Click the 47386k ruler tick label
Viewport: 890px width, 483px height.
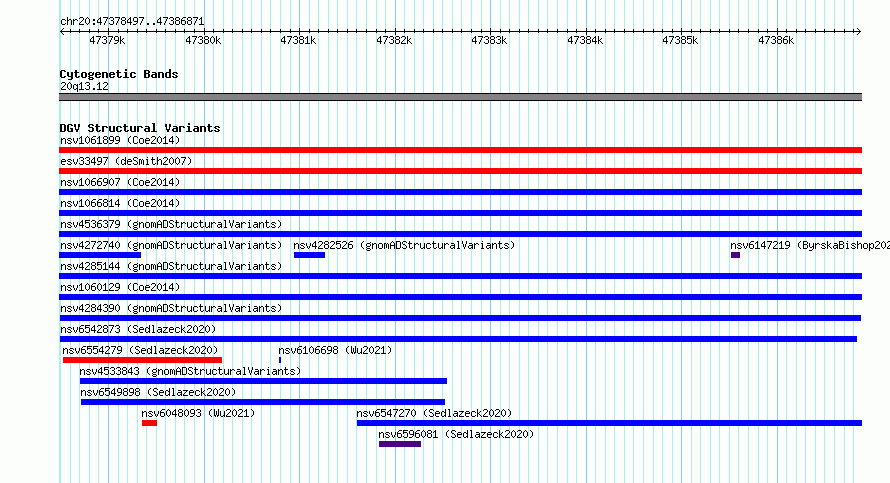[776, 41]
